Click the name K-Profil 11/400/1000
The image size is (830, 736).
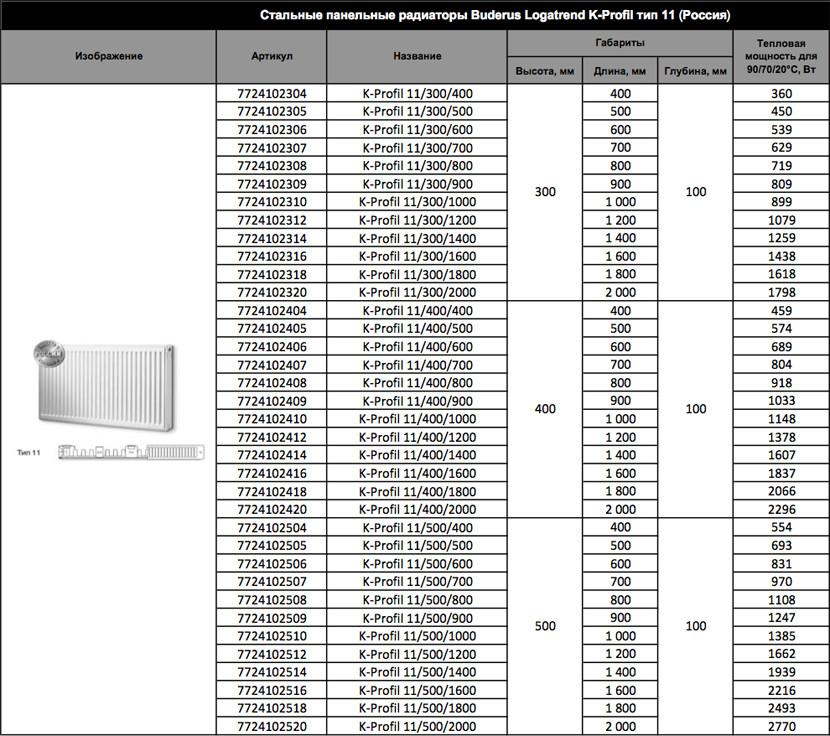pyautogui.click(x=417, y=419)
